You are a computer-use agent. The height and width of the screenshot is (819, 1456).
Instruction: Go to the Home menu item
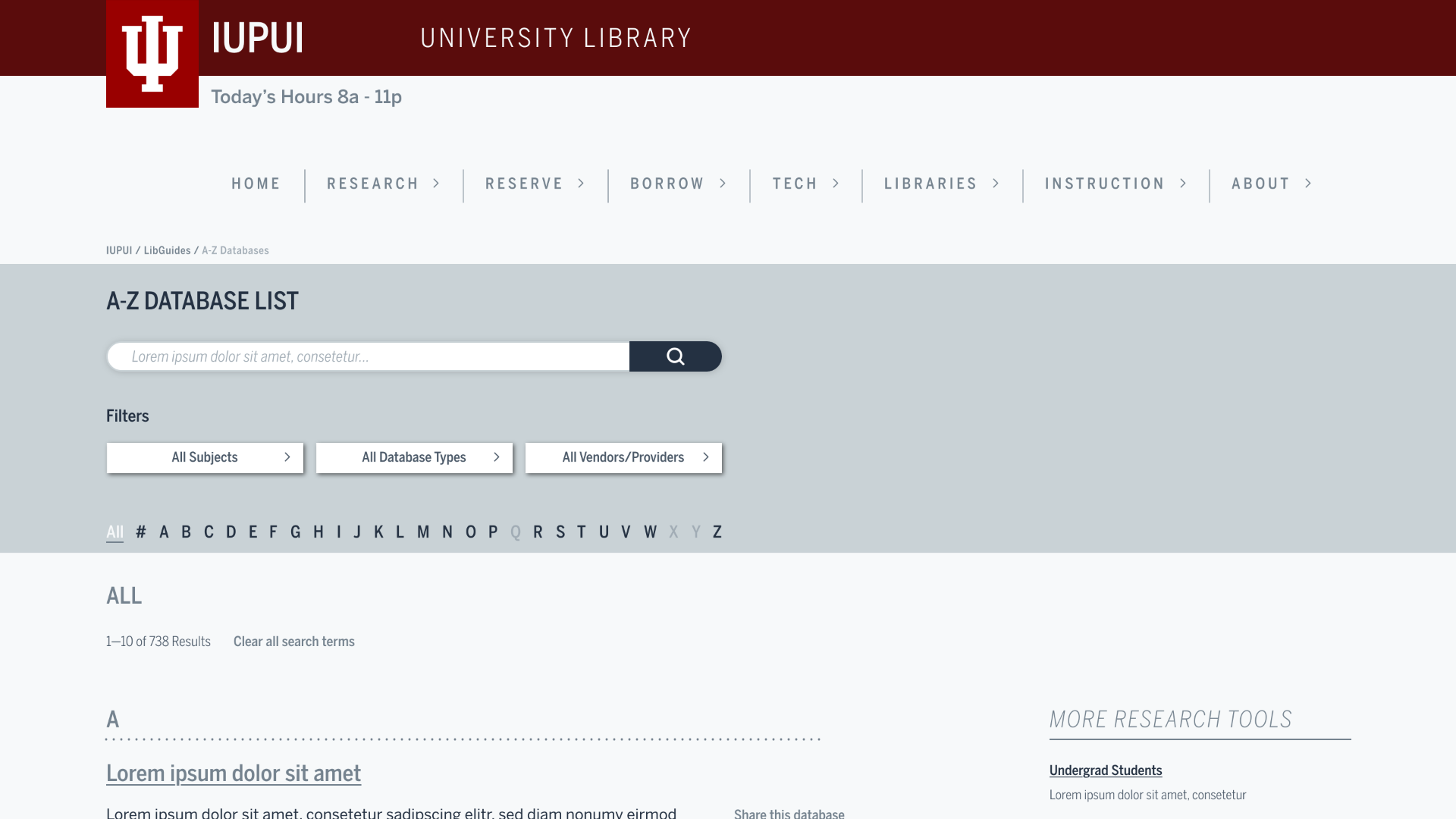pyautogui.click(x=256, y=184)
